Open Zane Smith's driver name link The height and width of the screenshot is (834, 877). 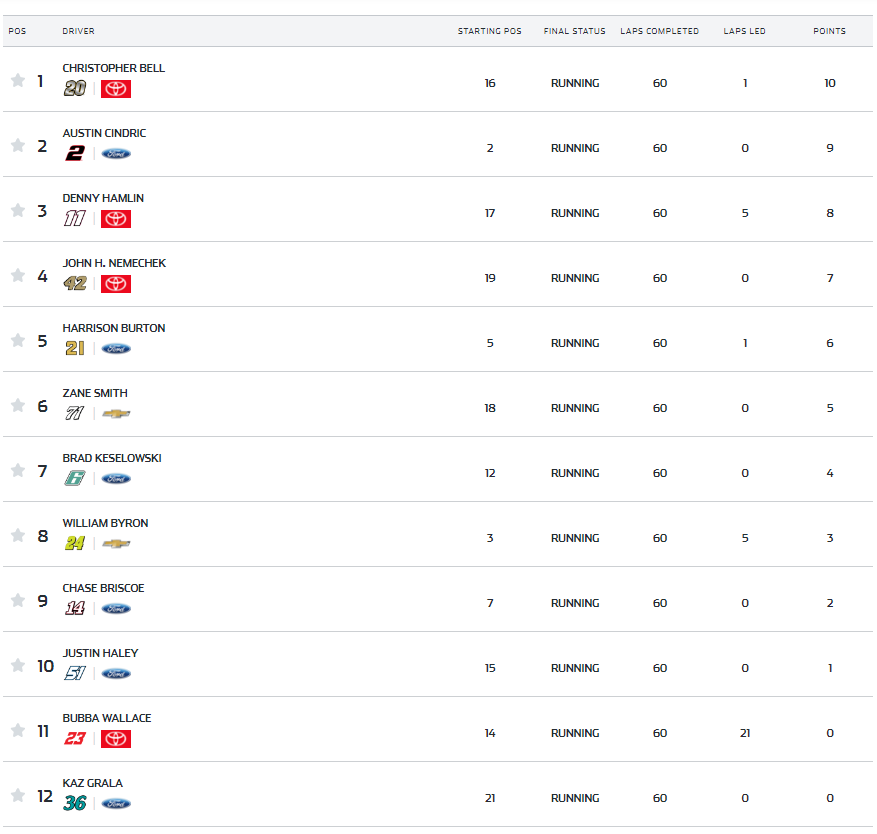coord(95,393)
